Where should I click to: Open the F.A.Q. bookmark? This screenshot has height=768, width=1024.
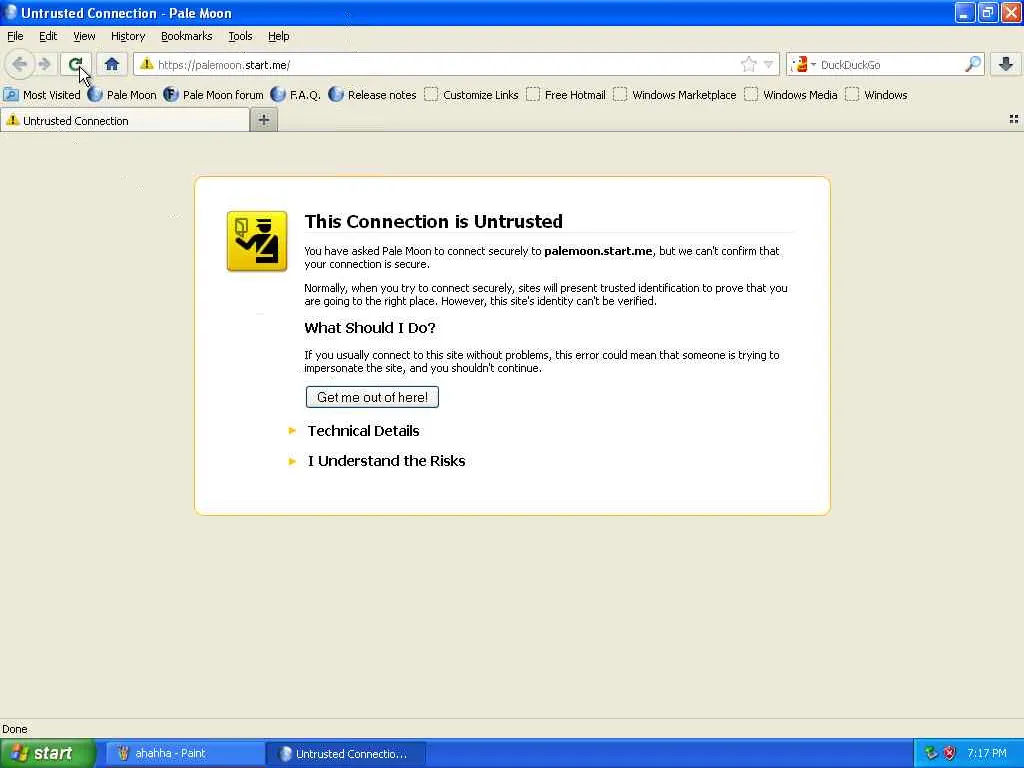[295, 95]
